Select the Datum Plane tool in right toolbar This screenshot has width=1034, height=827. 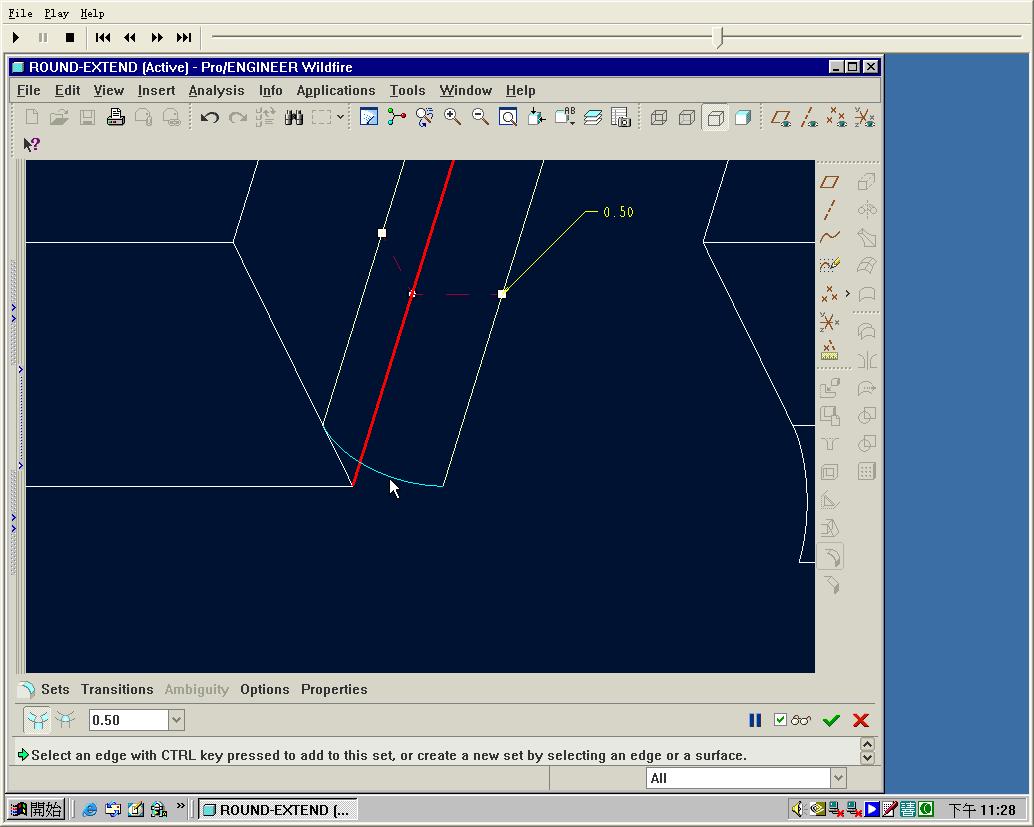pyautogui.click(x=830, y=182)
